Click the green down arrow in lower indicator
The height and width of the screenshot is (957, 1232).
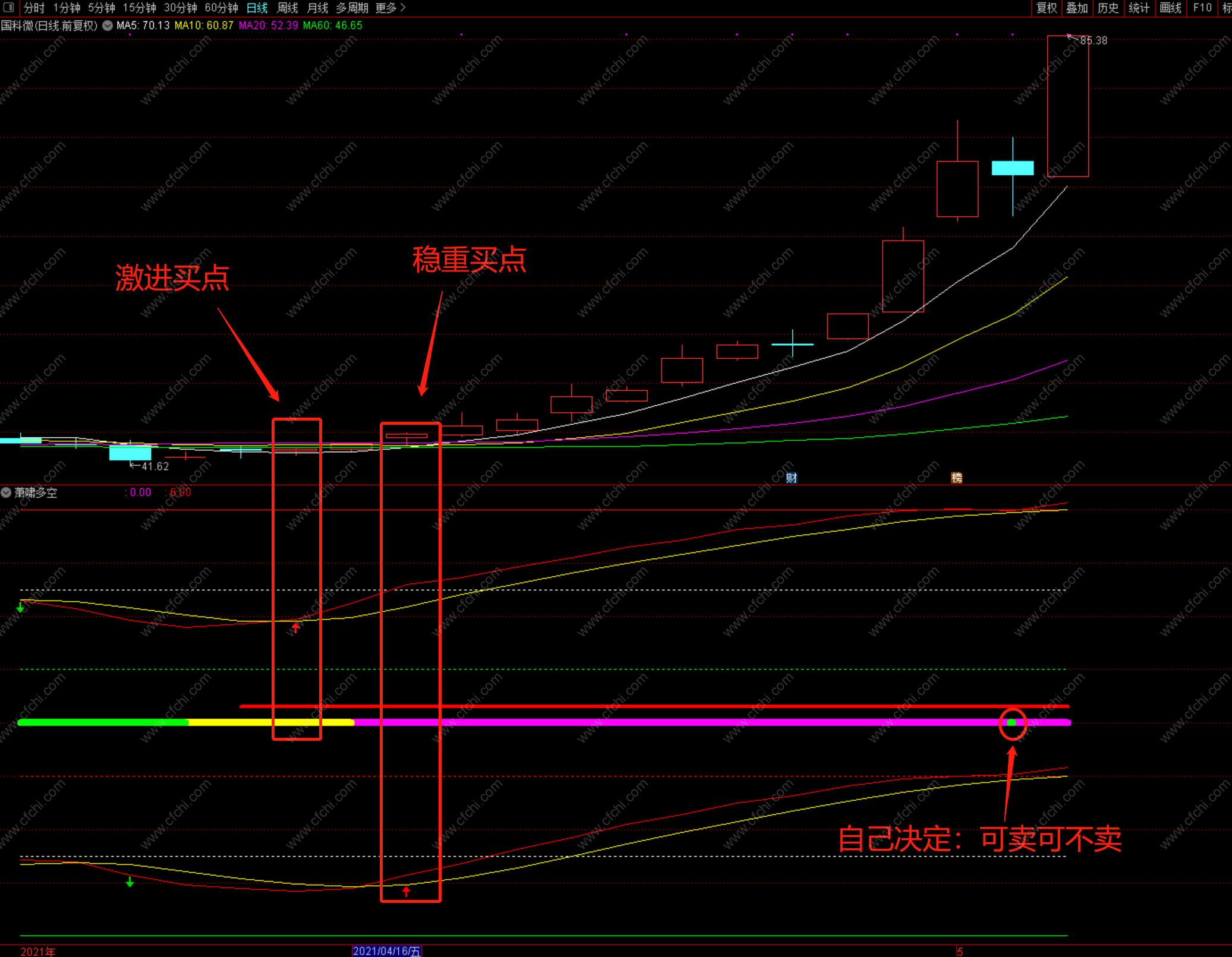tap(130, 883)
